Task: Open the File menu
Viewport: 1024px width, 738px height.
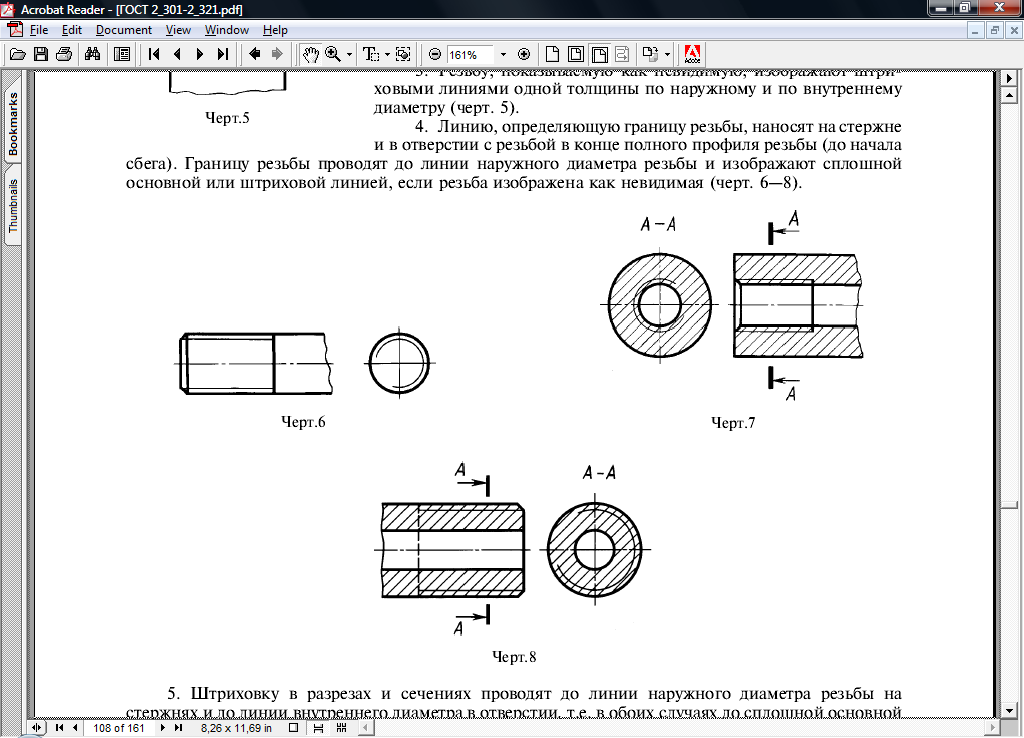Action: click(39, 30)
